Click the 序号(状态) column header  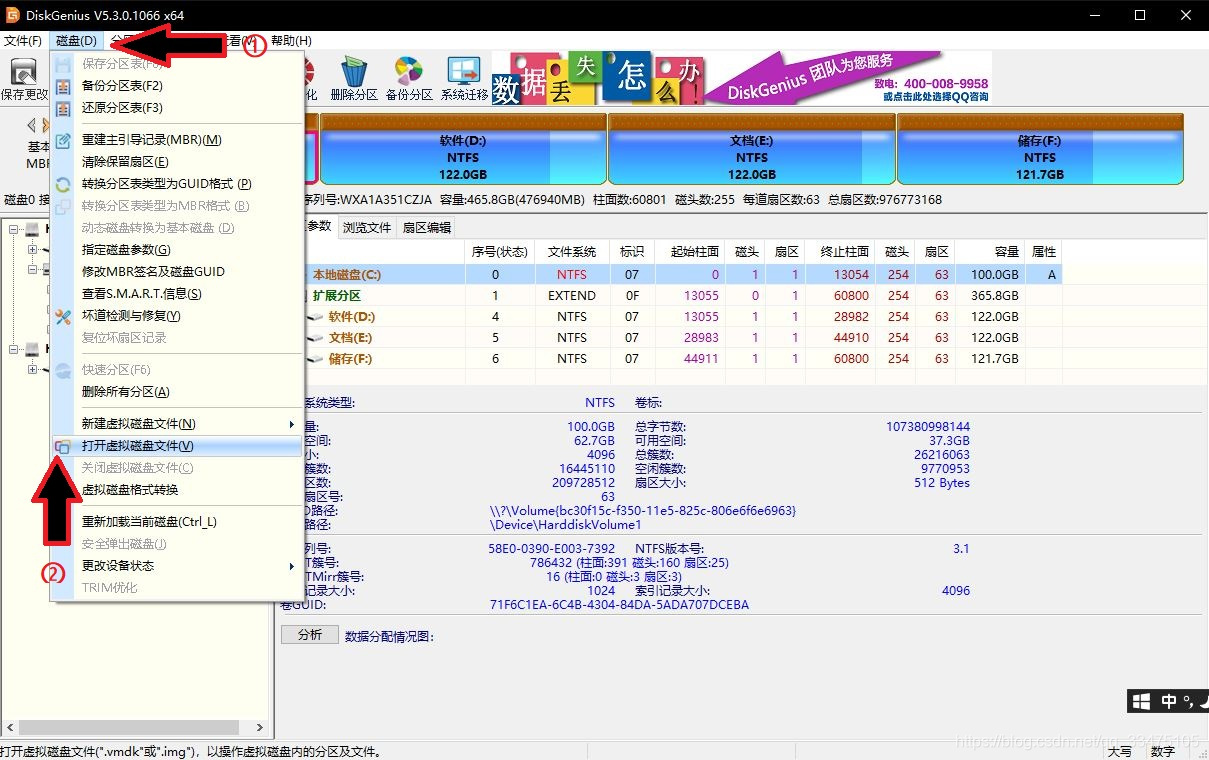(x=499, y=252)
